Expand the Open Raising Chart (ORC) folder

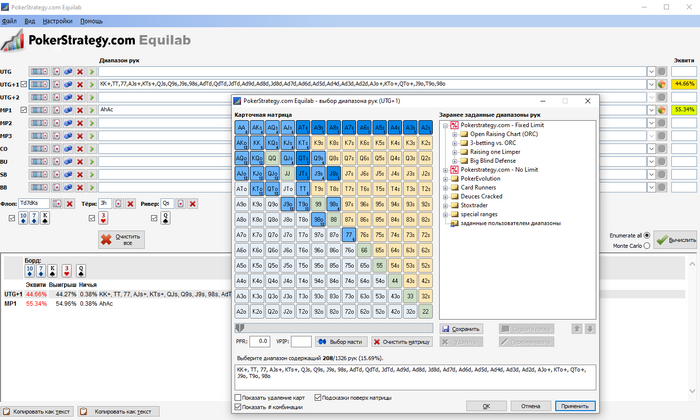454,134
